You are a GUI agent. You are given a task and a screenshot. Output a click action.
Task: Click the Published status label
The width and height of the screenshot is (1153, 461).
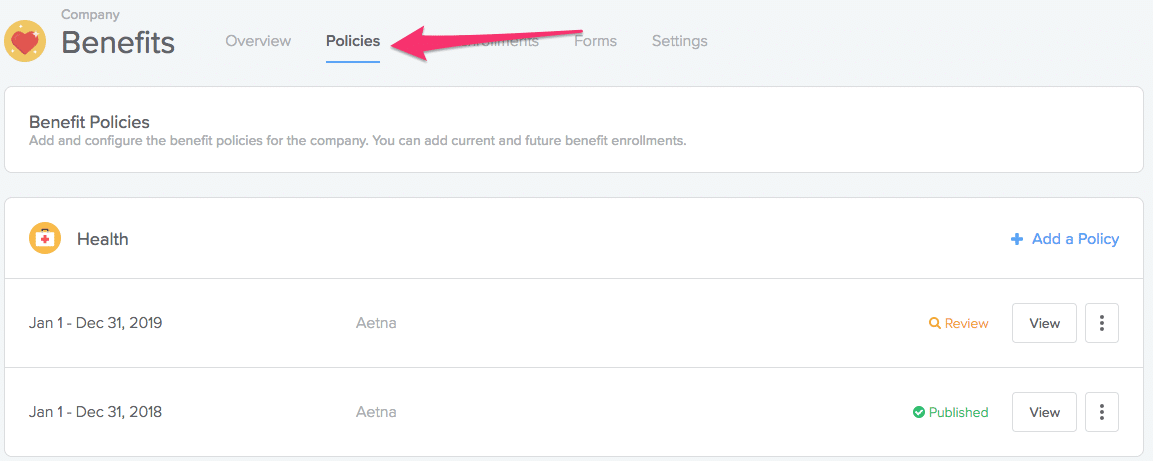pos(958,412)
